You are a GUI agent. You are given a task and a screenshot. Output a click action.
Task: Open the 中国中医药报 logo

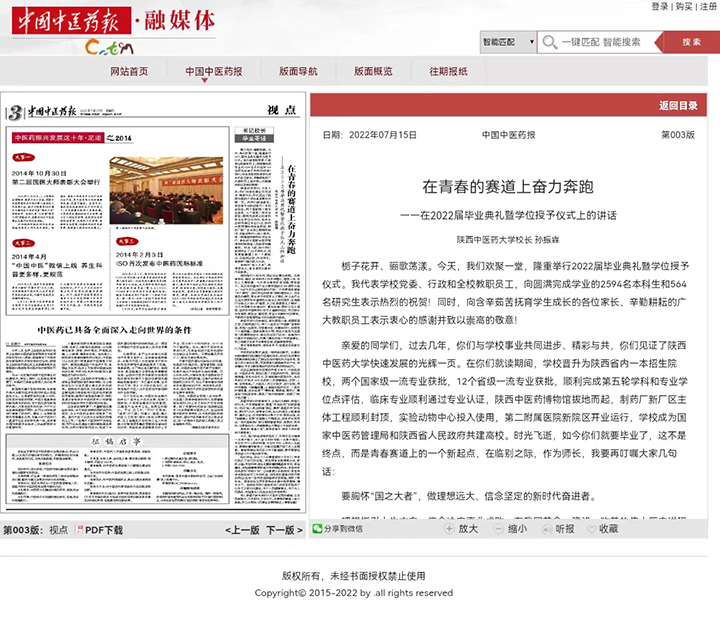72,21
